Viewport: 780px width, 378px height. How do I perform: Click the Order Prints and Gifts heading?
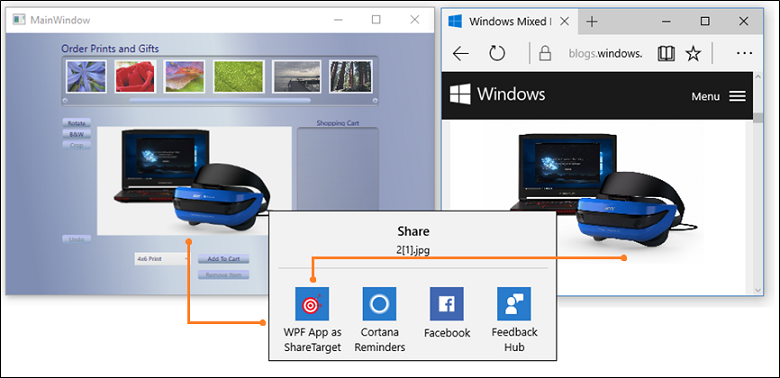[110, 49]
